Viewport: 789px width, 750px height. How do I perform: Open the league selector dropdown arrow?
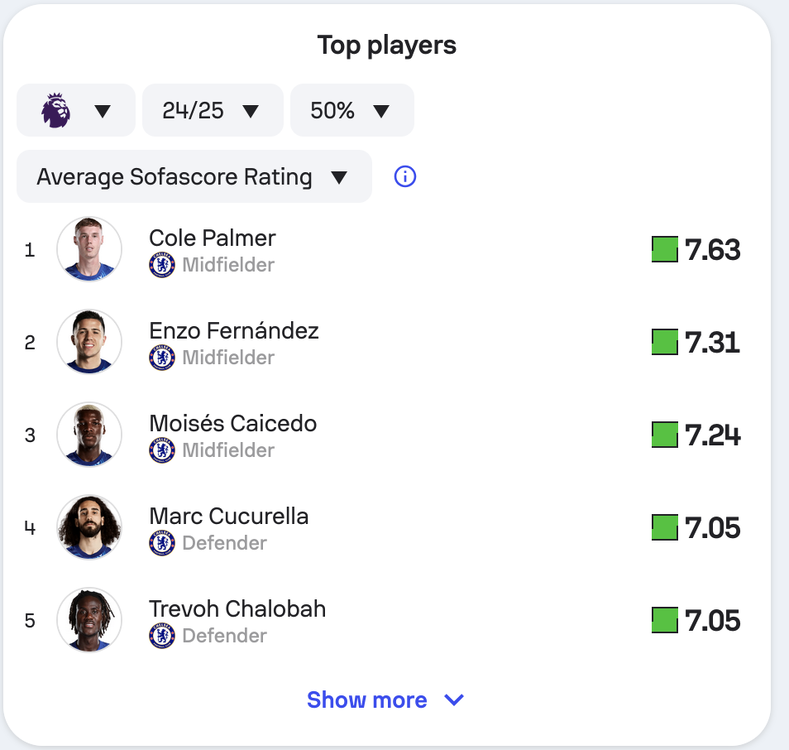point(103,111)
